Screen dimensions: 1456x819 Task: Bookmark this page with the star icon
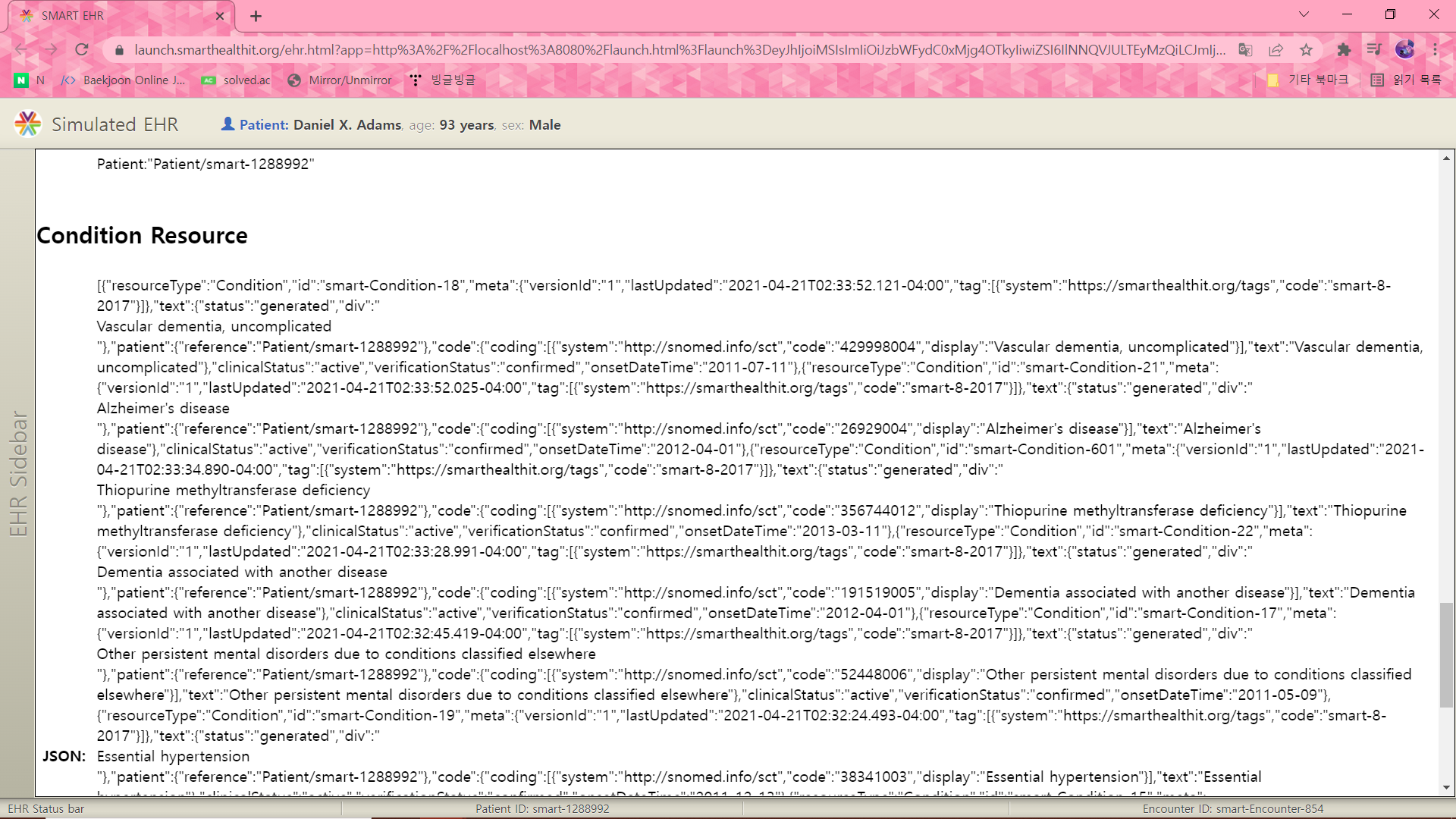pyautogui.click(x=1306, y=50)
